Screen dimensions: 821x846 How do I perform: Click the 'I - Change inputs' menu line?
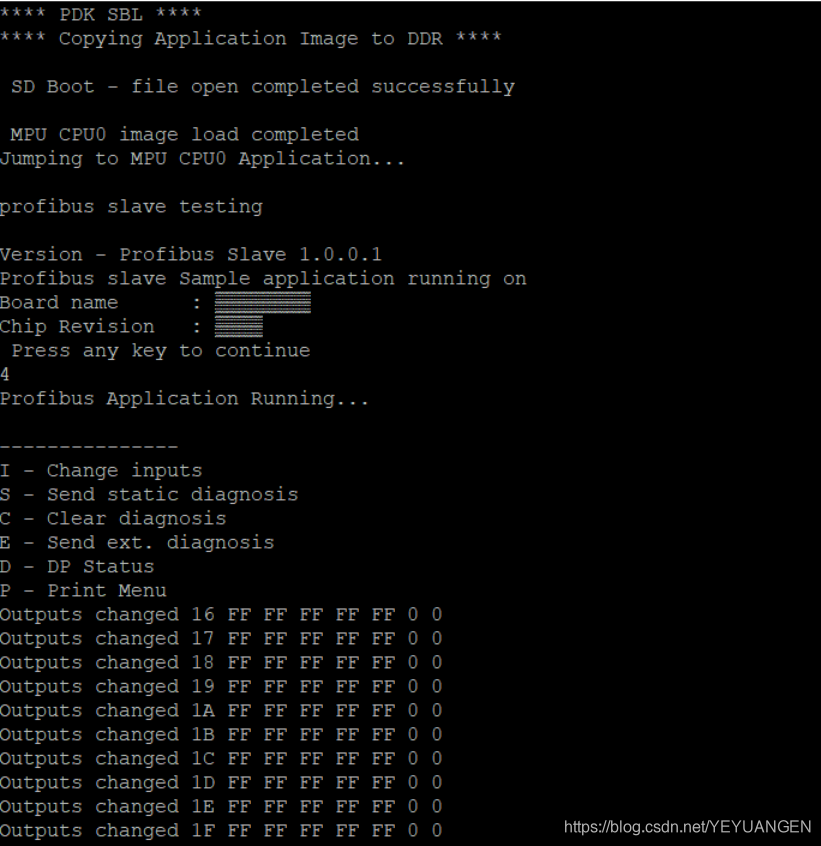pyautogui.click(x=101, y=470)
